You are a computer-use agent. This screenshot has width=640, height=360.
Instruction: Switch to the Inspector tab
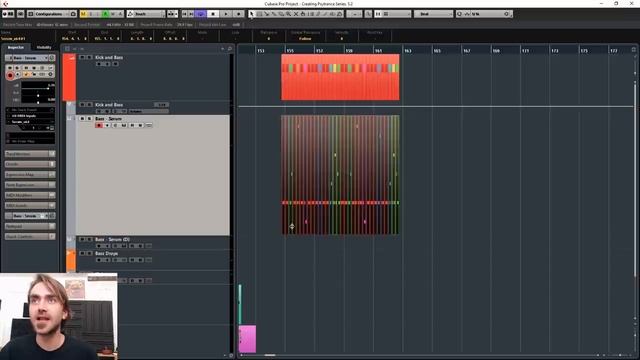(16, 47)
